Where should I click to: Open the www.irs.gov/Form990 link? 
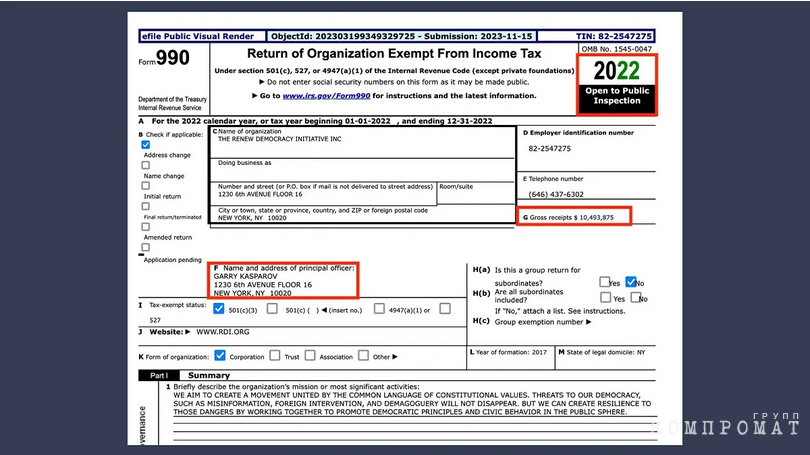[x=326, y=96]
